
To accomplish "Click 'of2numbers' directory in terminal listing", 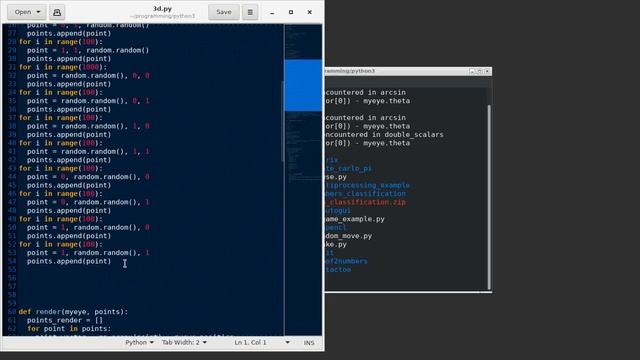I will tap(346, 261).
